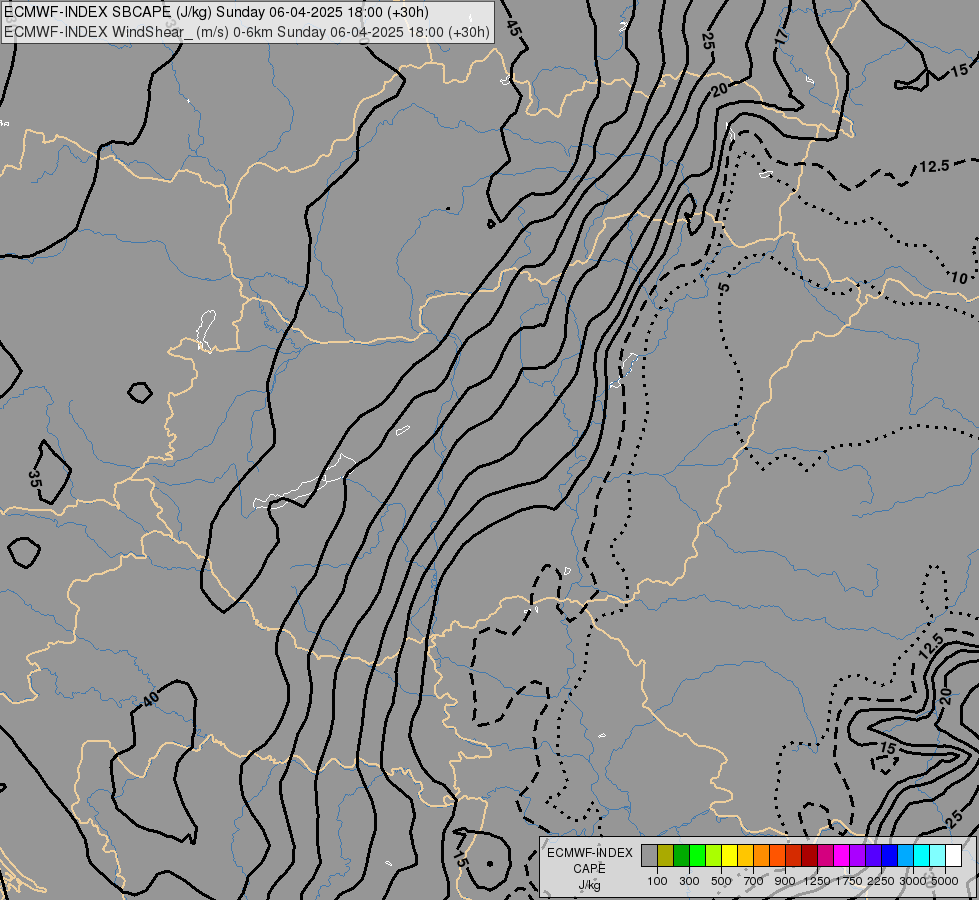Select the purple swatch after 1750
Screen dimensions: 979x900
tap(857, 856)
